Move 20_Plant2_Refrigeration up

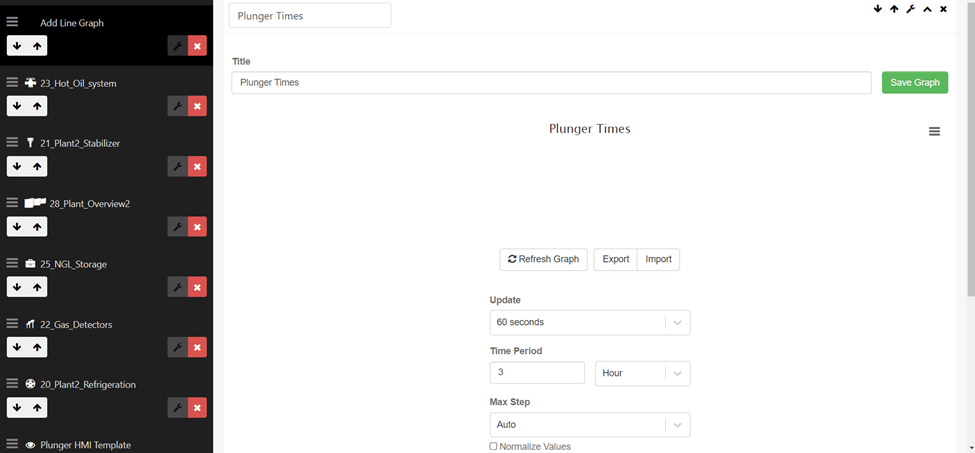tap(37, 408)
